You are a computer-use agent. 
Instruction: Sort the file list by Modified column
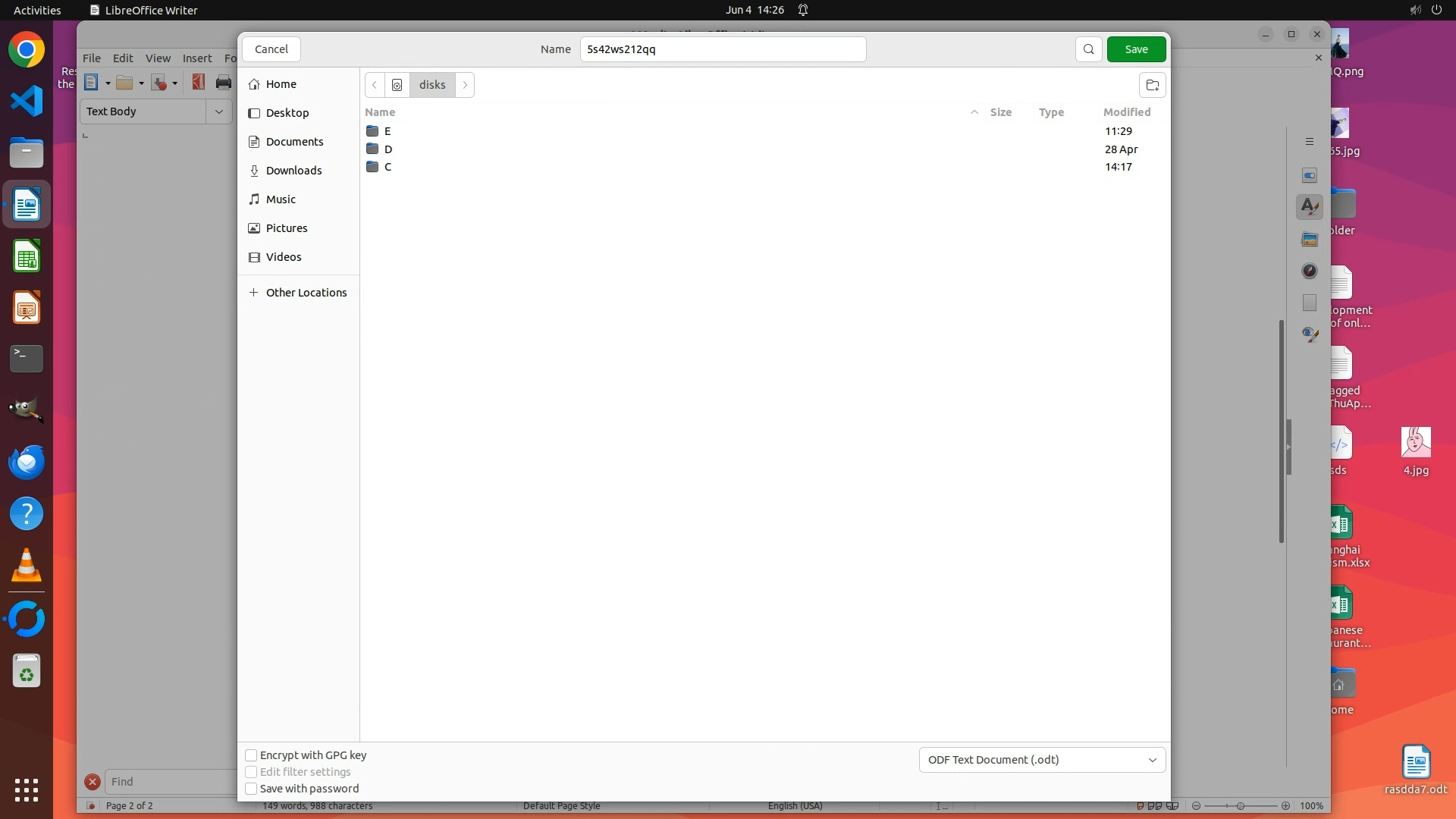(1126, 112)
